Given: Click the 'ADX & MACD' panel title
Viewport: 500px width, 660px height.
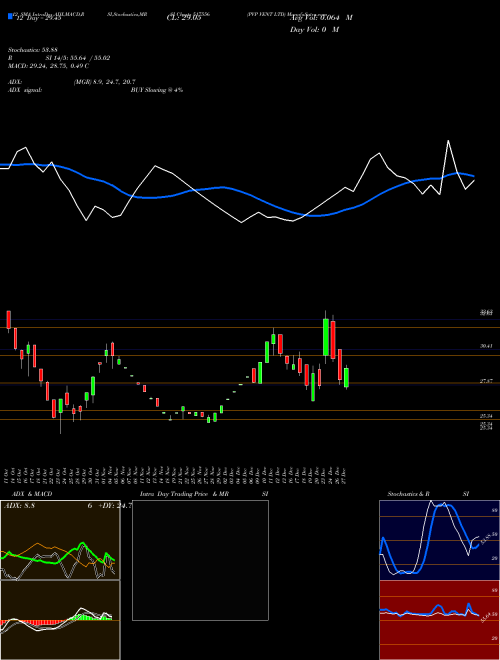Looking at the screenshot, I should pyautogui.click(x=32, y=494).
